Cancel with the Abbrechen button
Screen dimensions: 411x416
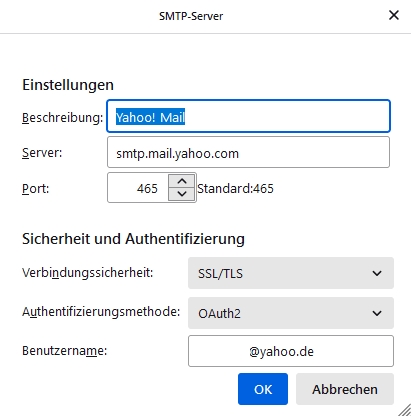tap(345, 389)
